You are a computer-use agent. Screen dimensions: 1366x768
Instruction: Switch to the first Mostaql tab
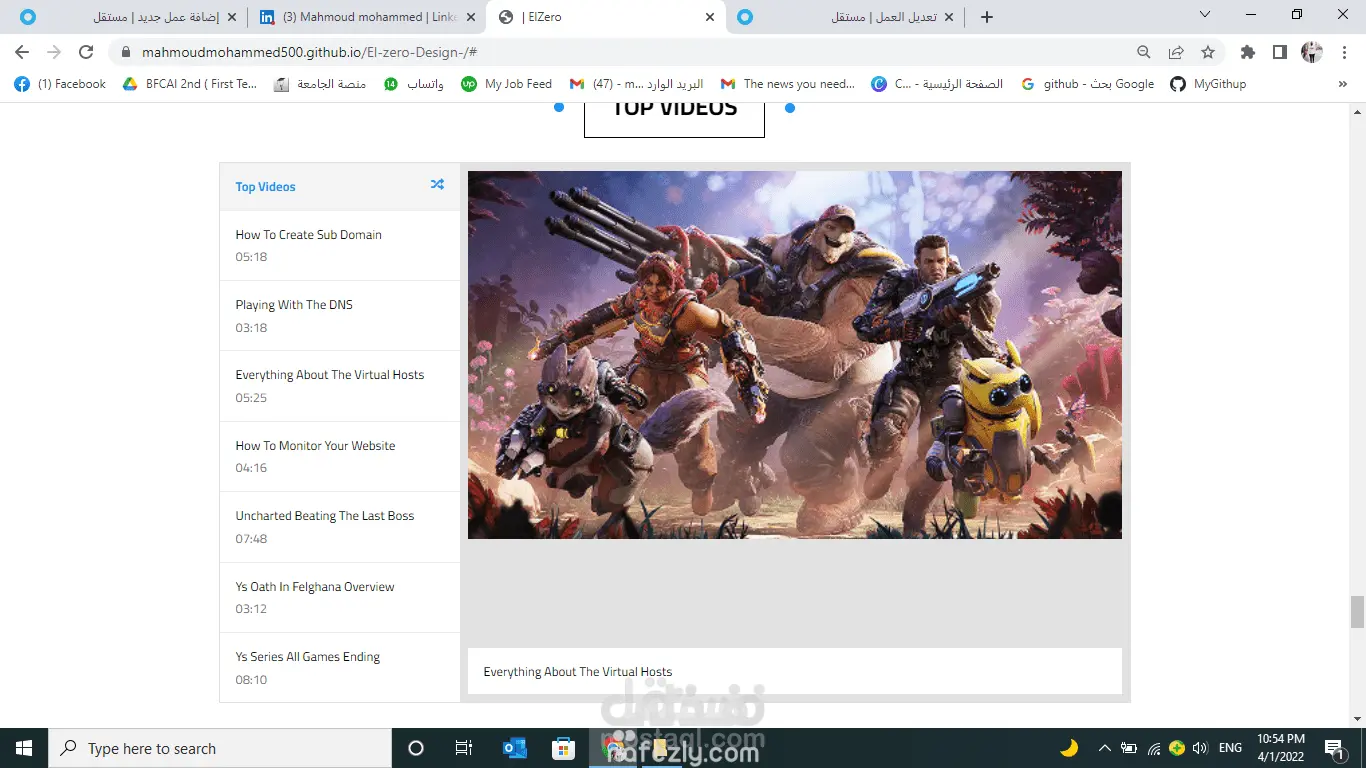[130, 17]
